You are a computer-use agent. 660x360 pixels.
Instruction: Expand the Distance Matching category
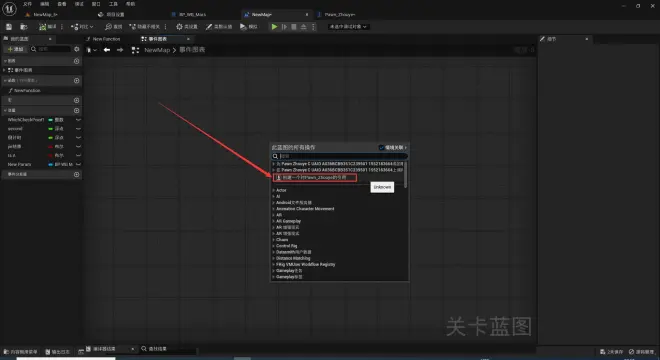[273, 258]
